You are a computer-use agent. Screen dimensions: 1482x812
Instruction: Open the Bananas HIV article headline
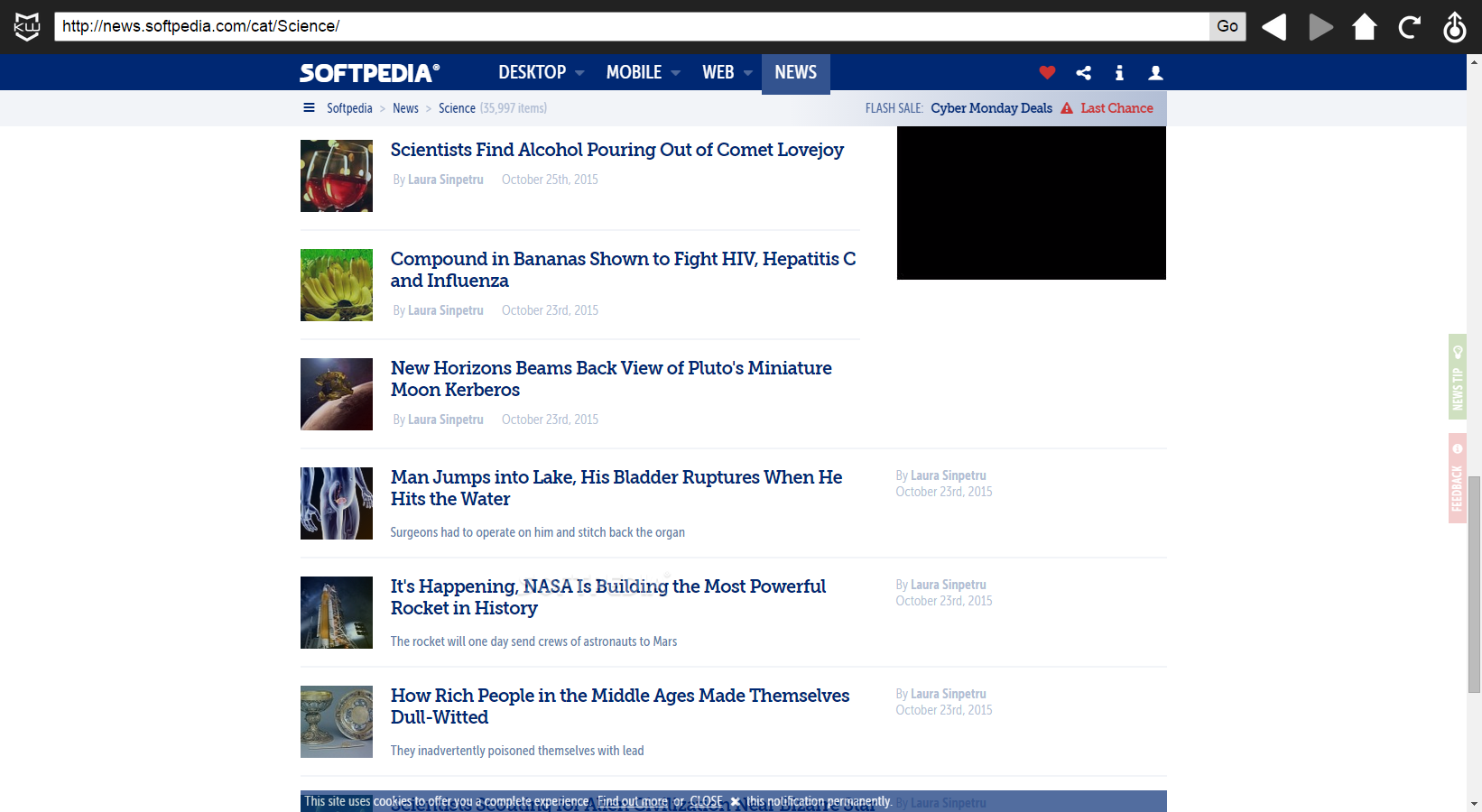(x=623, y=270)
